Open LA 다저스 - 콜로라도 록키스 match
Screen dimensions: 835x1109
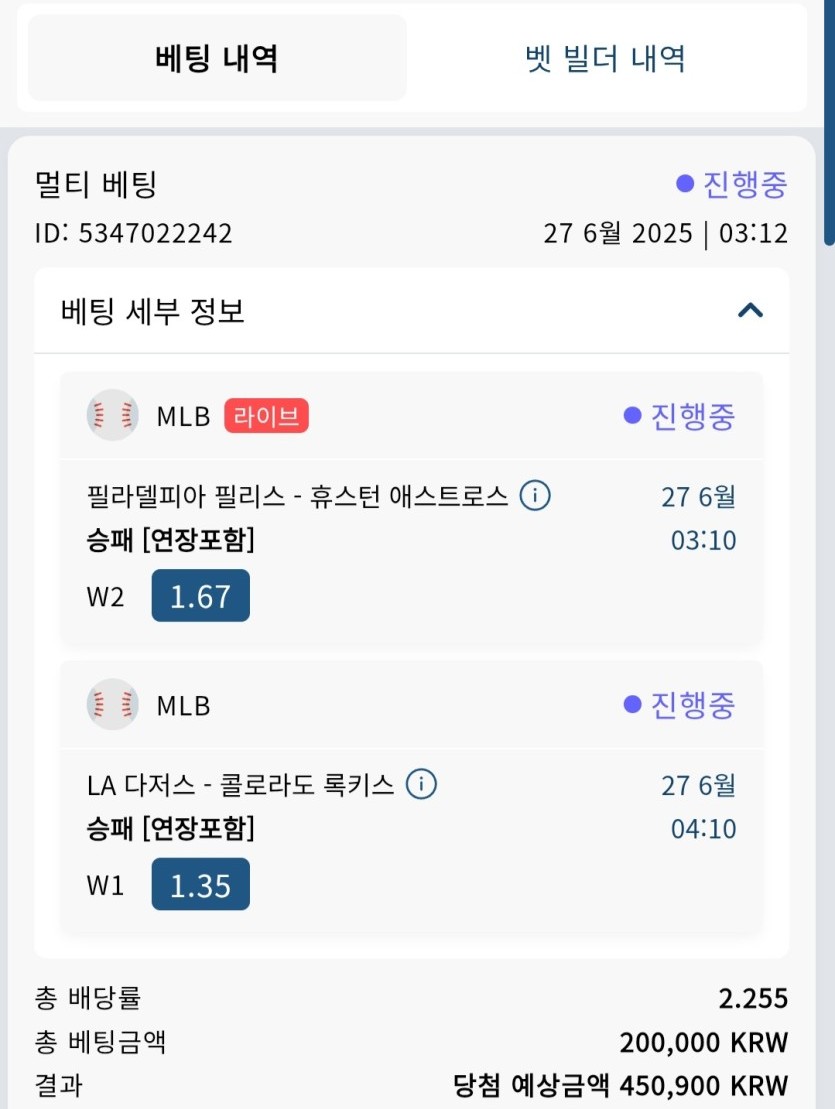[240, 784]
